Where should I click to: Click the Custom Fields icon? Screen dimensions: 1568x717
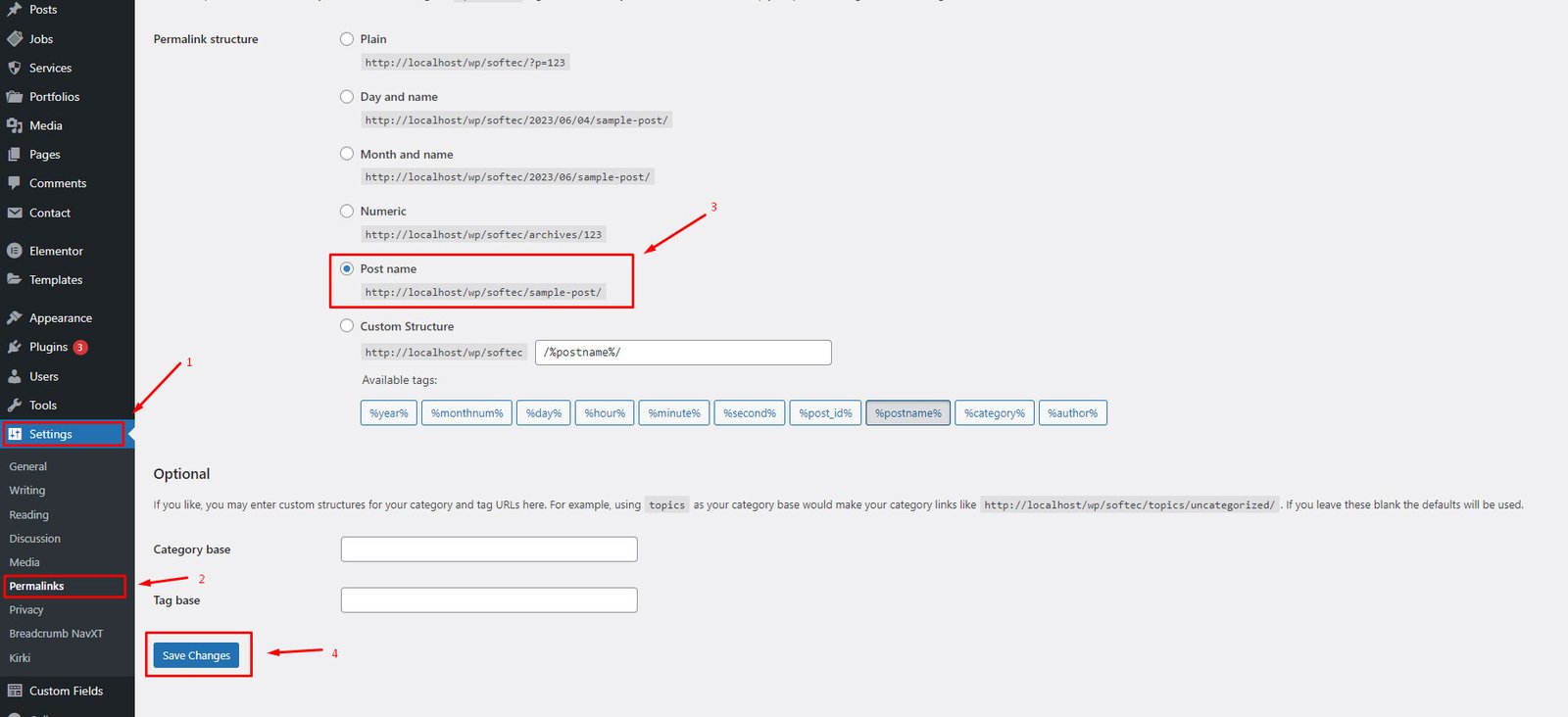[x=15, y=692]
